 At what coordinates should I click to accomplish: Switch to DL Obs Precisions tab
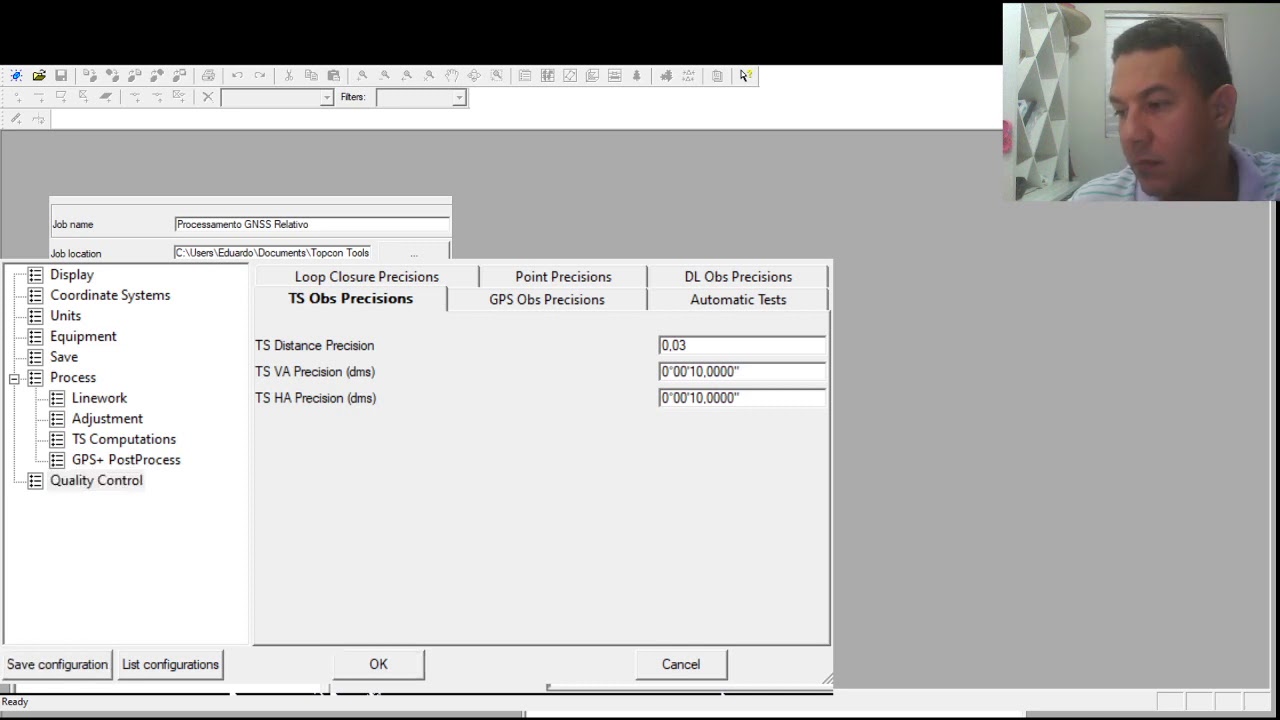[x=738, y=277]
